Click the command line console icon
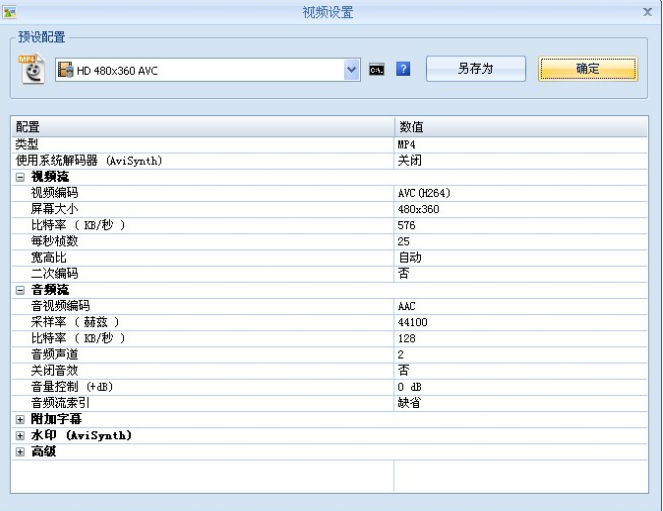This screenshot has width=663, height=511. coord(377,70)
